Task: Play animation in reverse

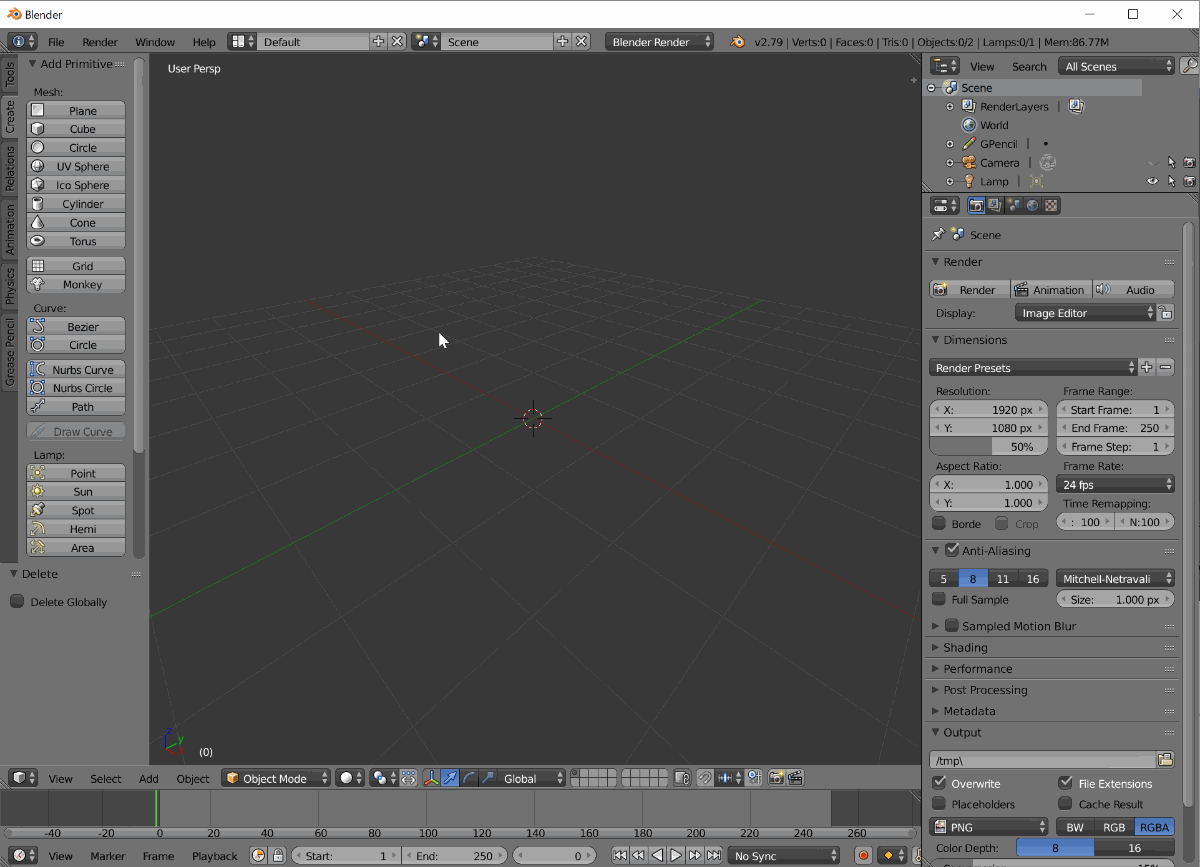Action: (657, 856)
